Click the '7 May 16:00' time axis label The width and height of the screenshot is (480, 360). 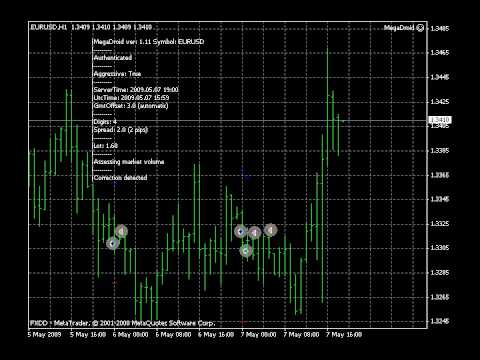pos(344,334)
